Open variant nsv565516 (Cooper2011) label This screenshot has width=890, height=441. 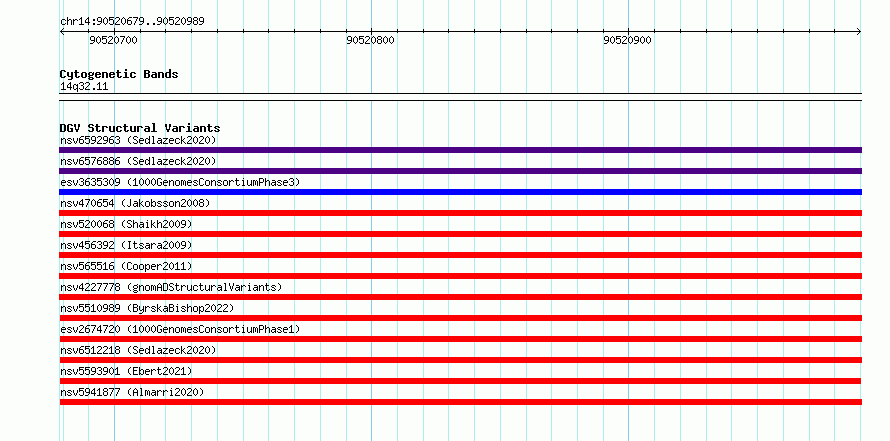pos(126,266)
